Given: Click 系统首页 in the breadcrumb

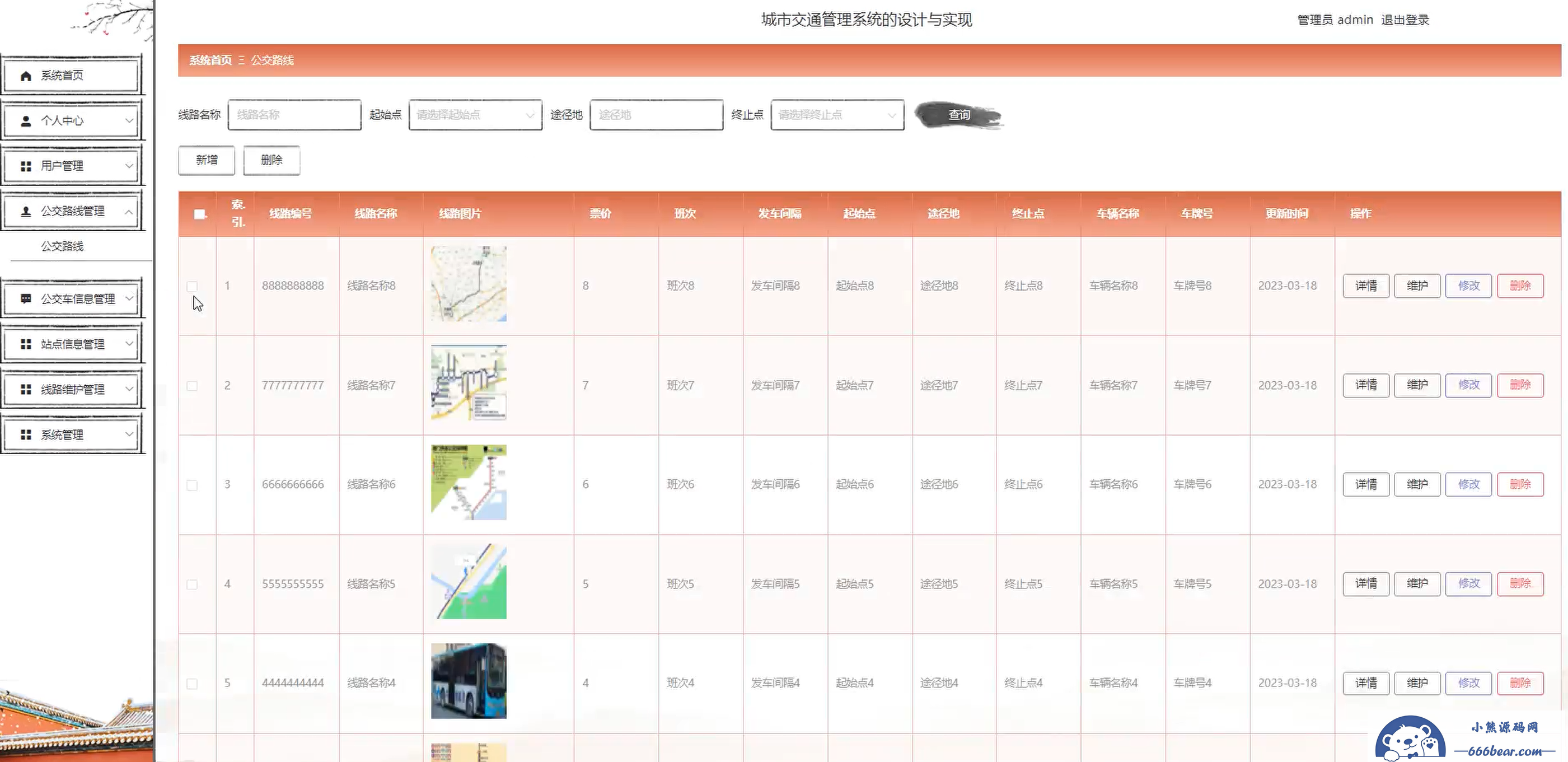Looking at the screenshot, I should click(x=210, y=60).
